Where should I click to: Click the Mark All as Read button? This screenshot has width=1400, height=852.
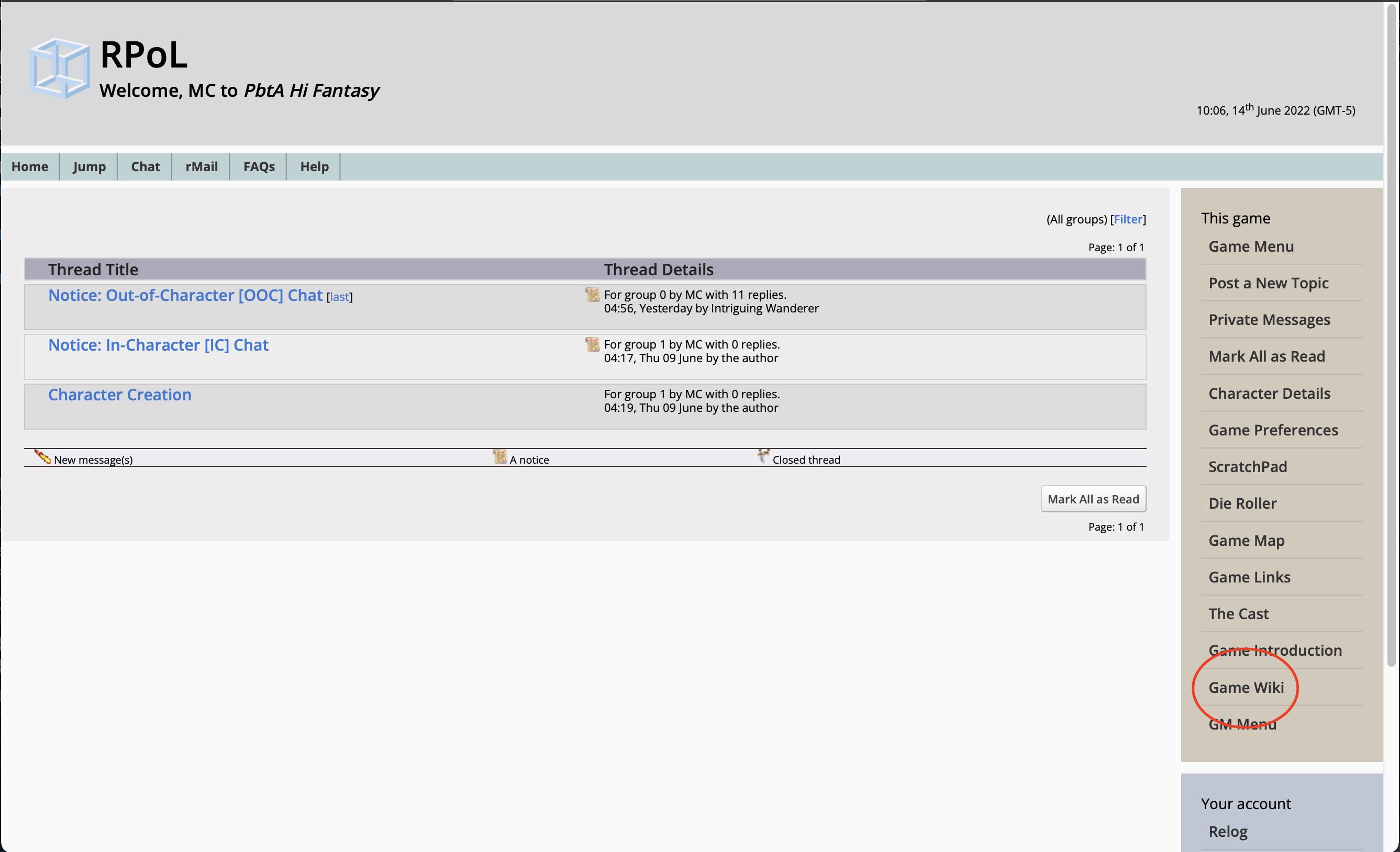1093,499
